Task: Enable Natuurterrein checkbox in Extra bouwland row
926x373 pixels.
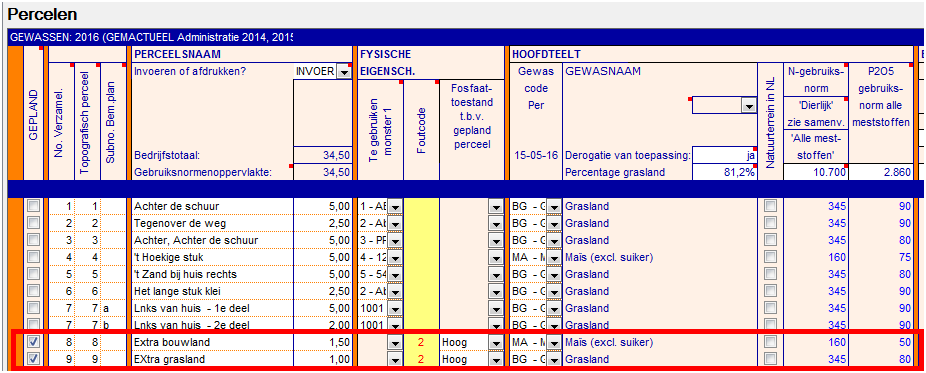Action: tap(770, 342)
